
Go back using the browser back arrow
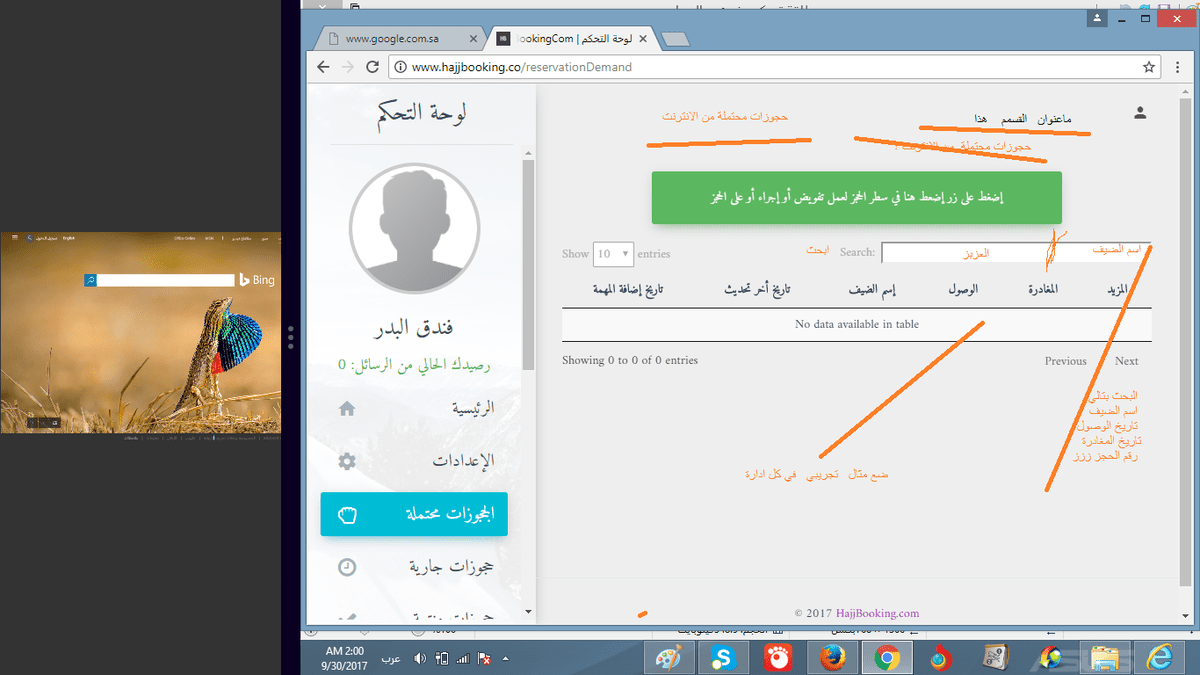pyautogui.click(x=321, y=66)
